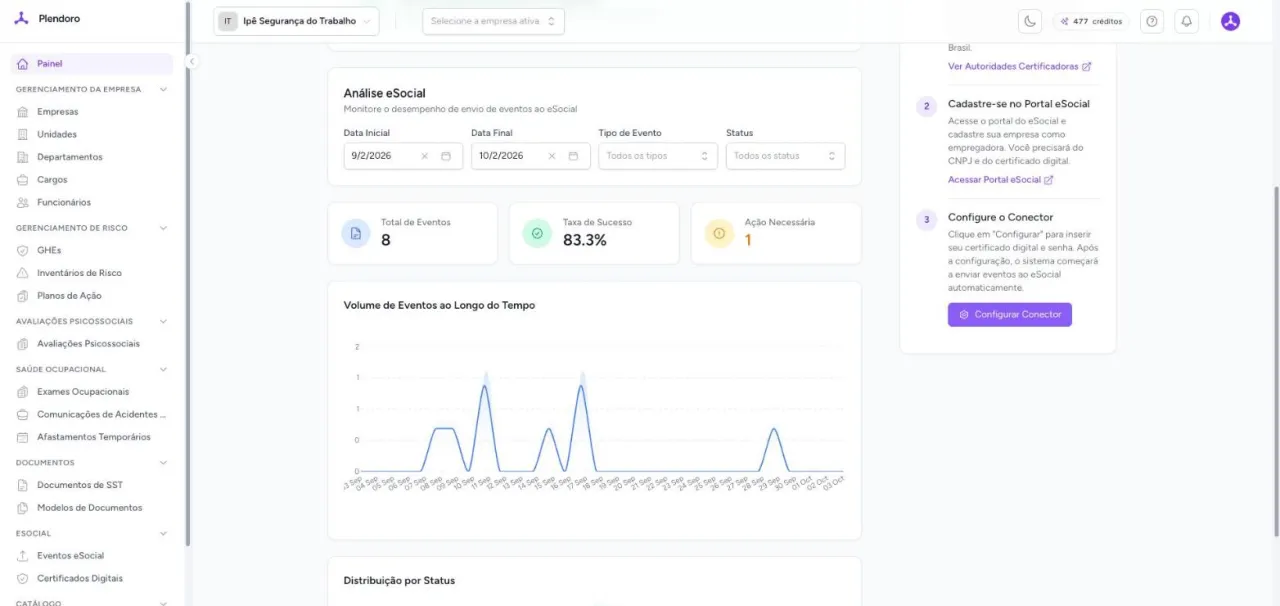1280x606 pixels.
Task: Open the user profile avatar
Action: pos(1231,21)
